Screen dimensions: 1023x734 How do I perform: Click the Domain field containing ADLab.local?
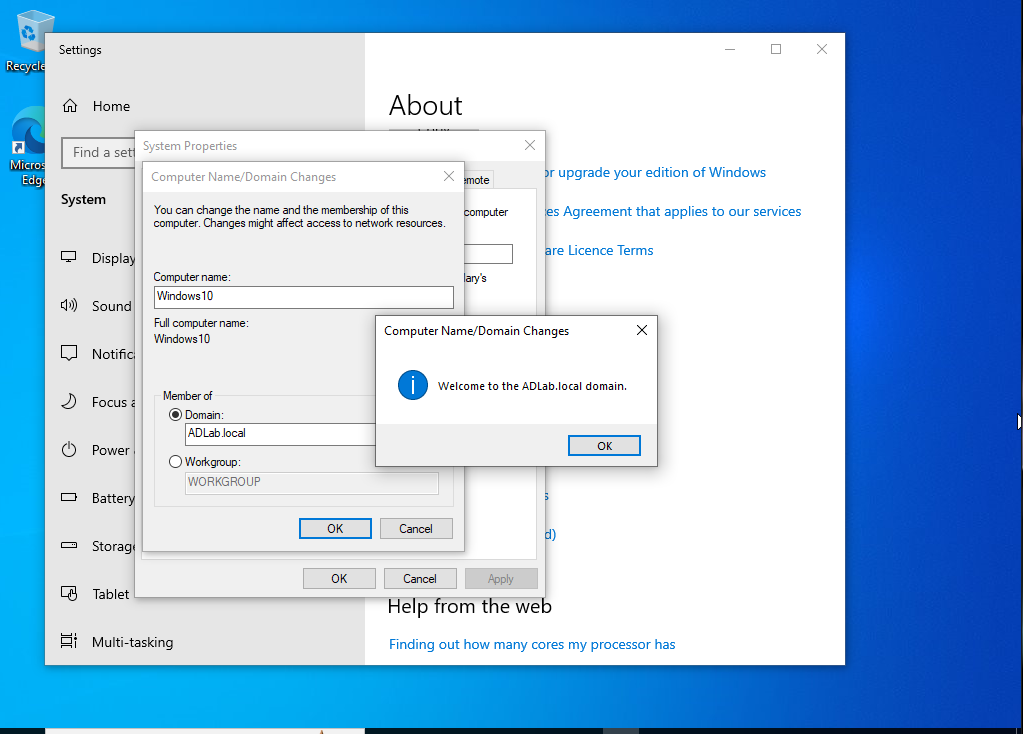pos(281,434)
